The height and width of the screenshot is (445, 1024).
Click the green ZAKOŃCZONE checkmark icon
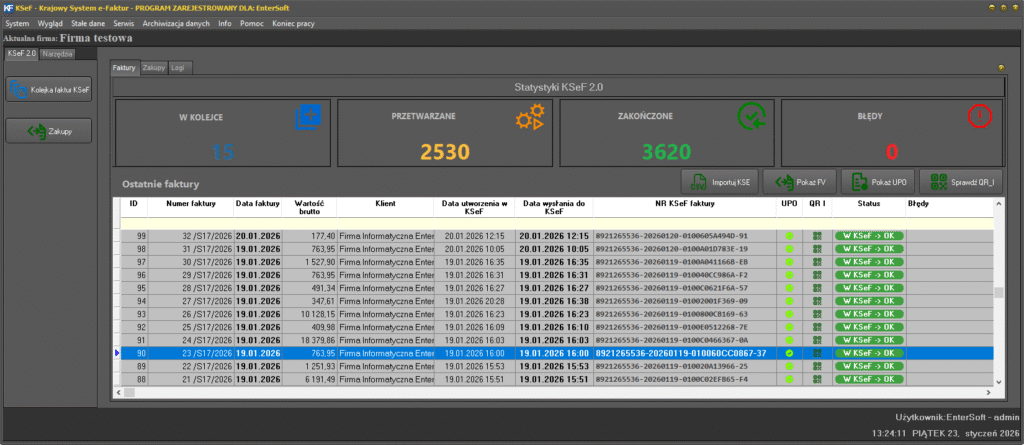751,118
